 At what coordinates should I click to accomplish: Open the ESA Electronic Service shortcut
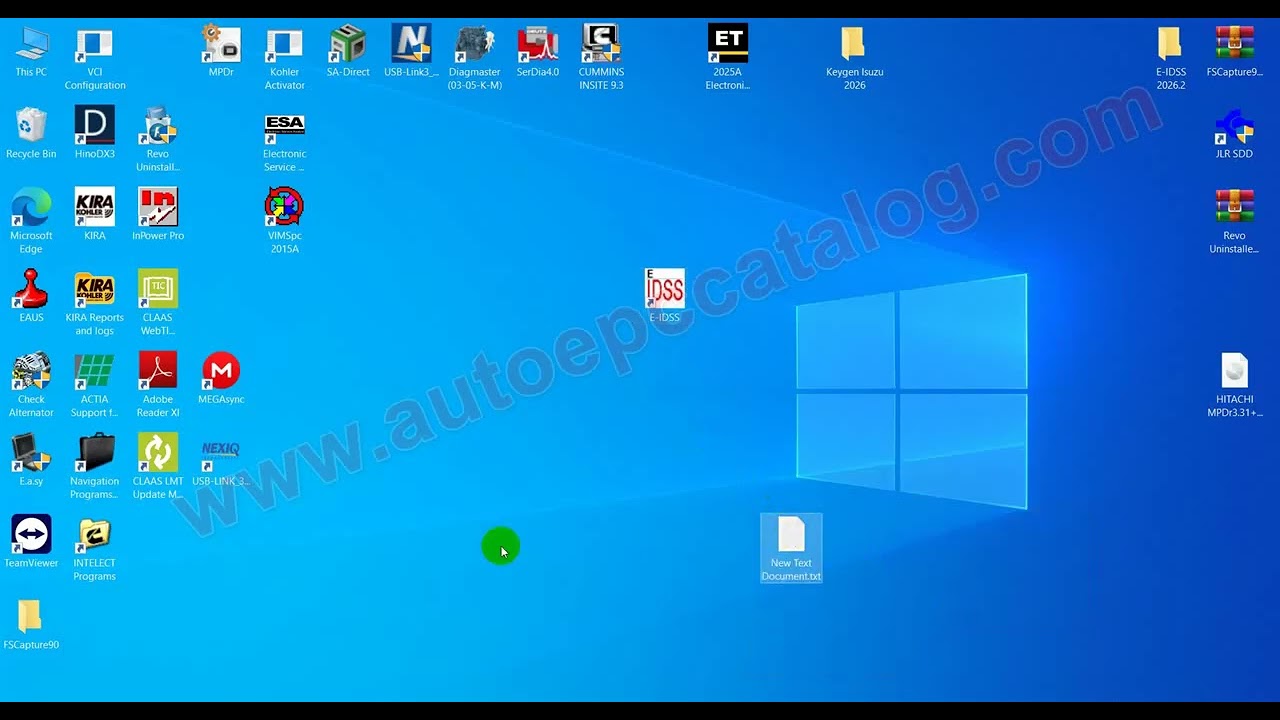click(x=285, y=140)
